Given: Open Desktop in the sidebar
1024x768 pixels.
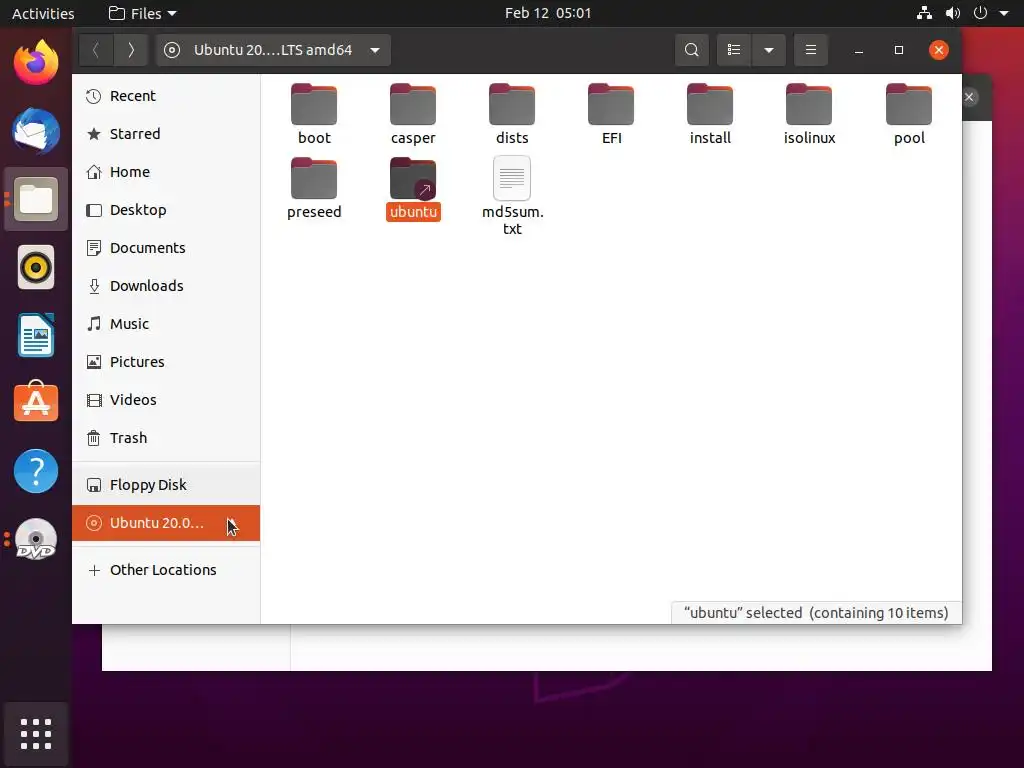Looking at the screenshot, I should point(166,210).
